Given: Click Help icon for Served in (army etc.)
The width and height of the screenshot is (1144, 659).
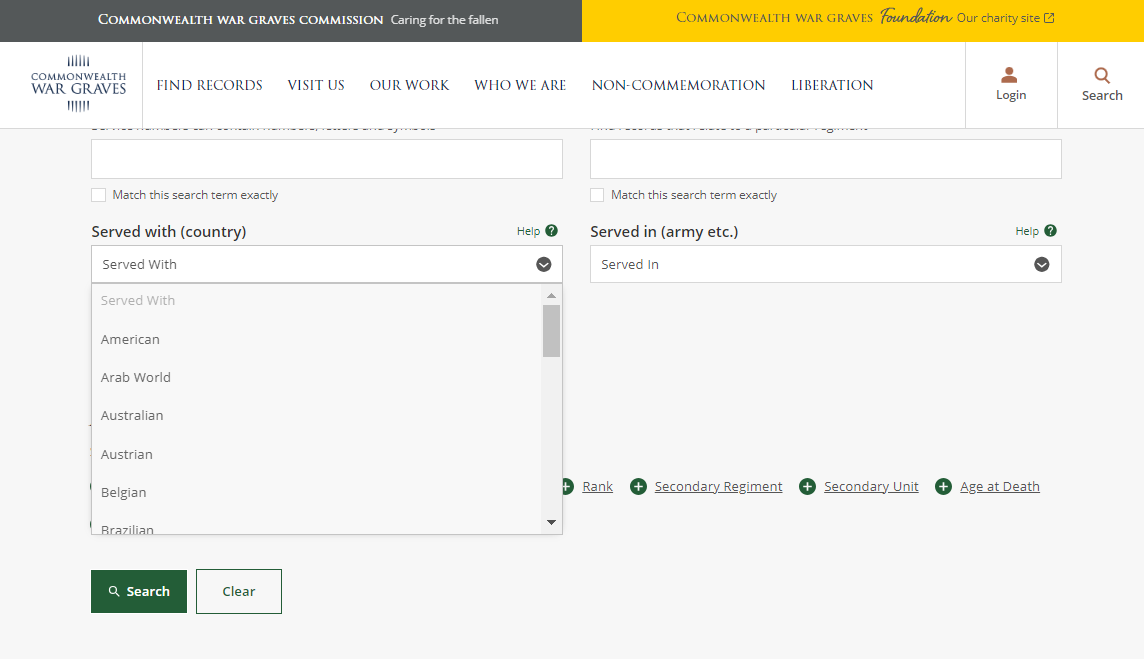Looking at the screenshot, I should [1050, 231].
